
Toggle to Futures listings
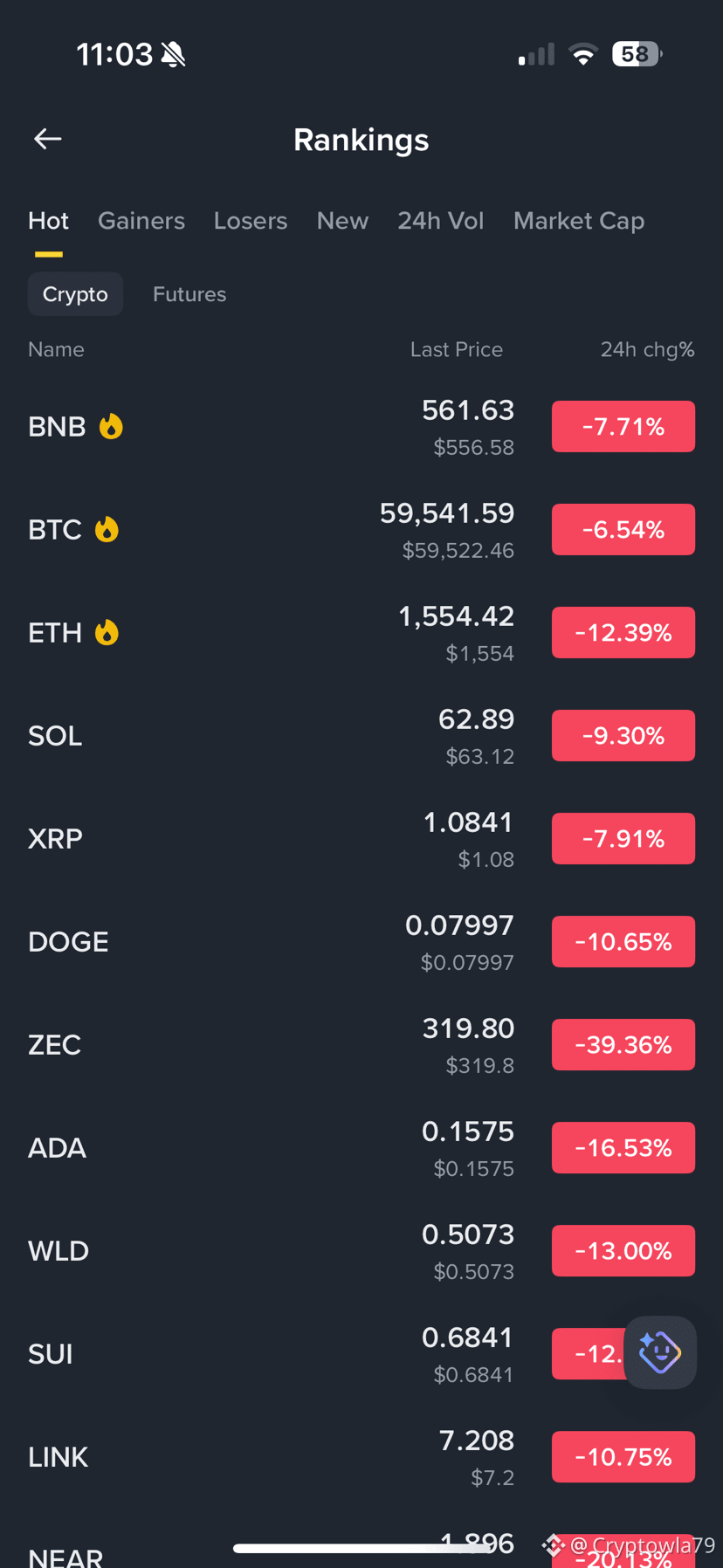click(189, 294)
